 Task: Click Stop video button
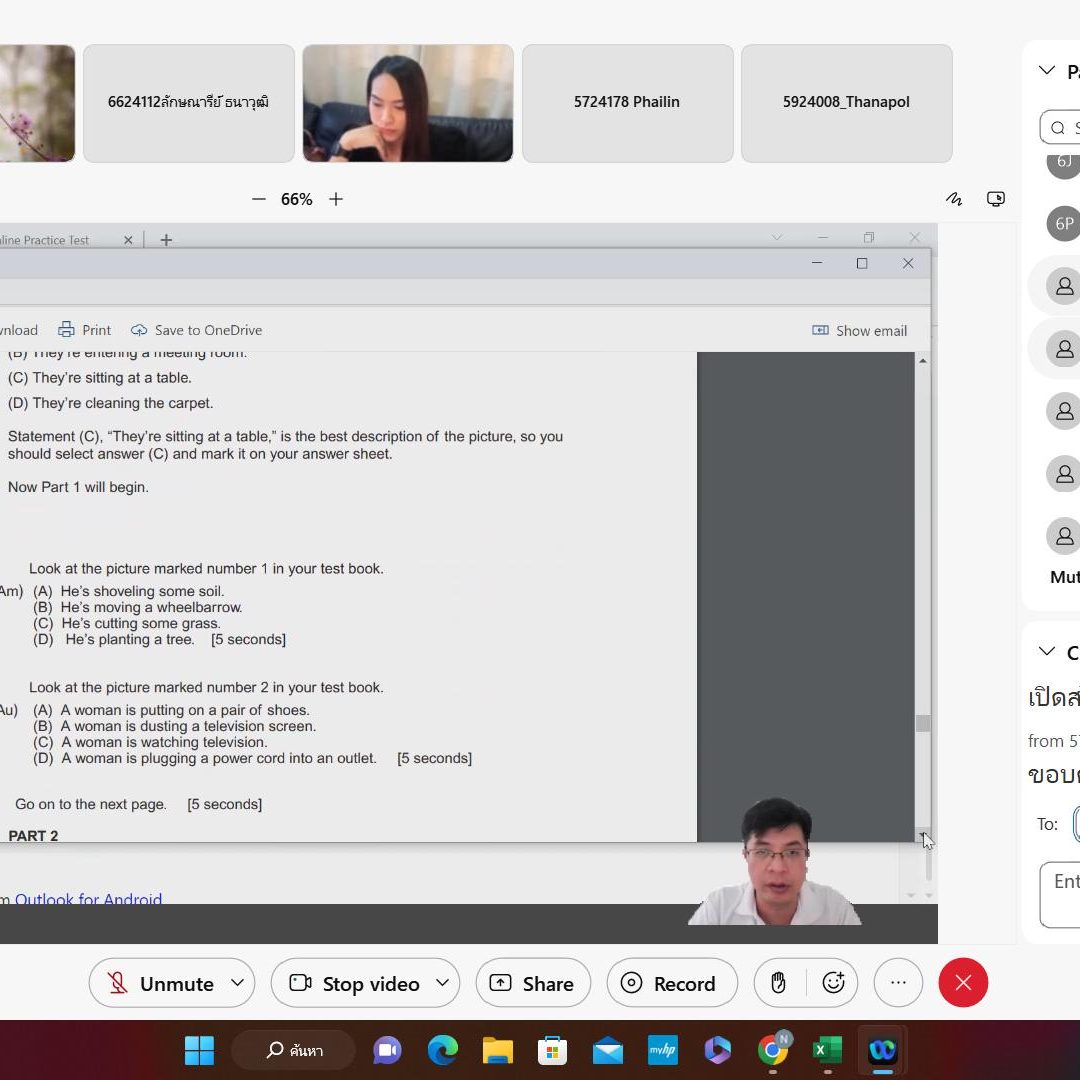pos(355,983)
